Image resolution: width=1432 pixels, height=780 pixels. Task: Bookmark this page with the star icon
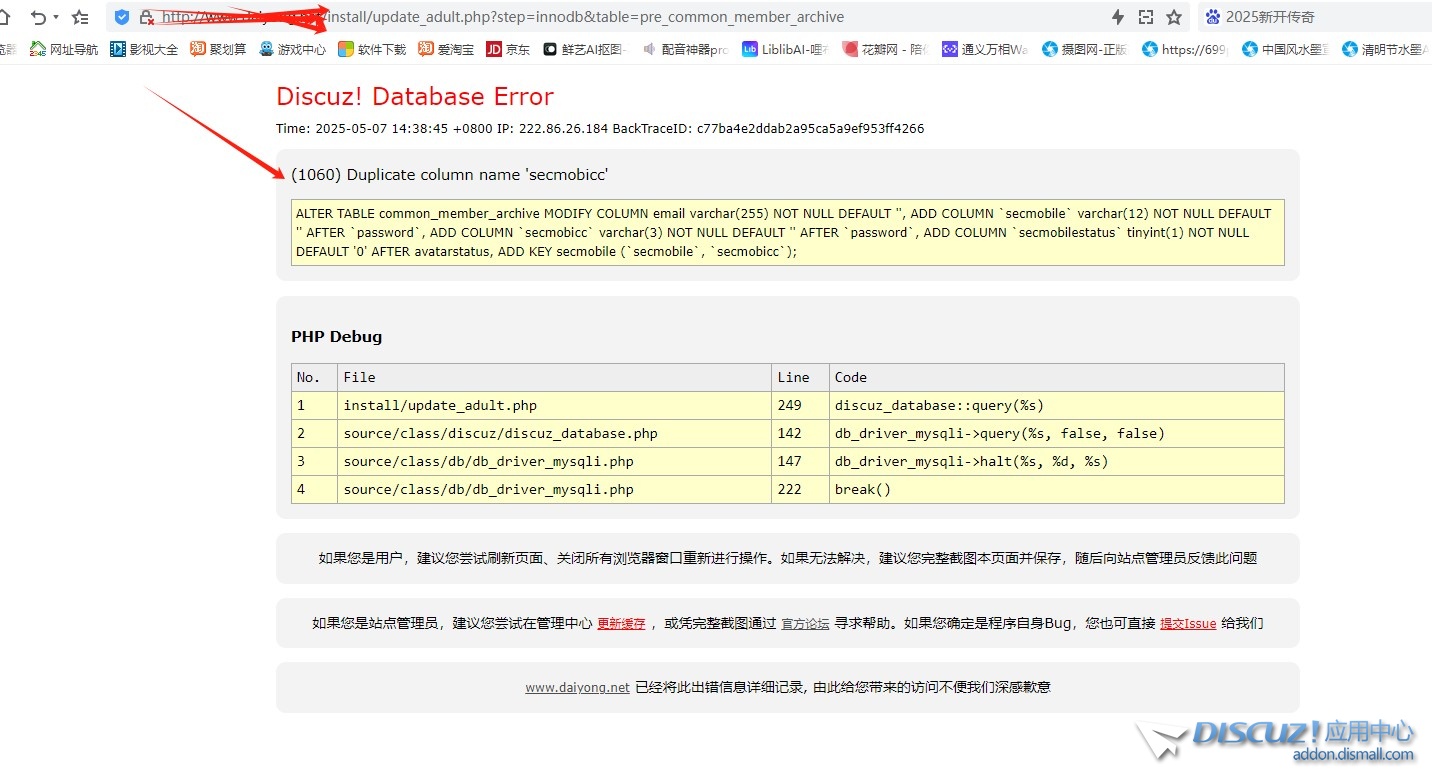(1174, 17)
